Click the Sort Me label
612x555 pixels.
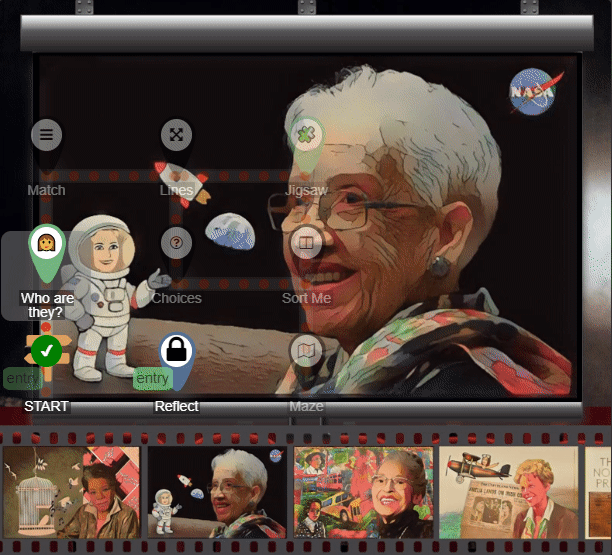tap(306, 298)
